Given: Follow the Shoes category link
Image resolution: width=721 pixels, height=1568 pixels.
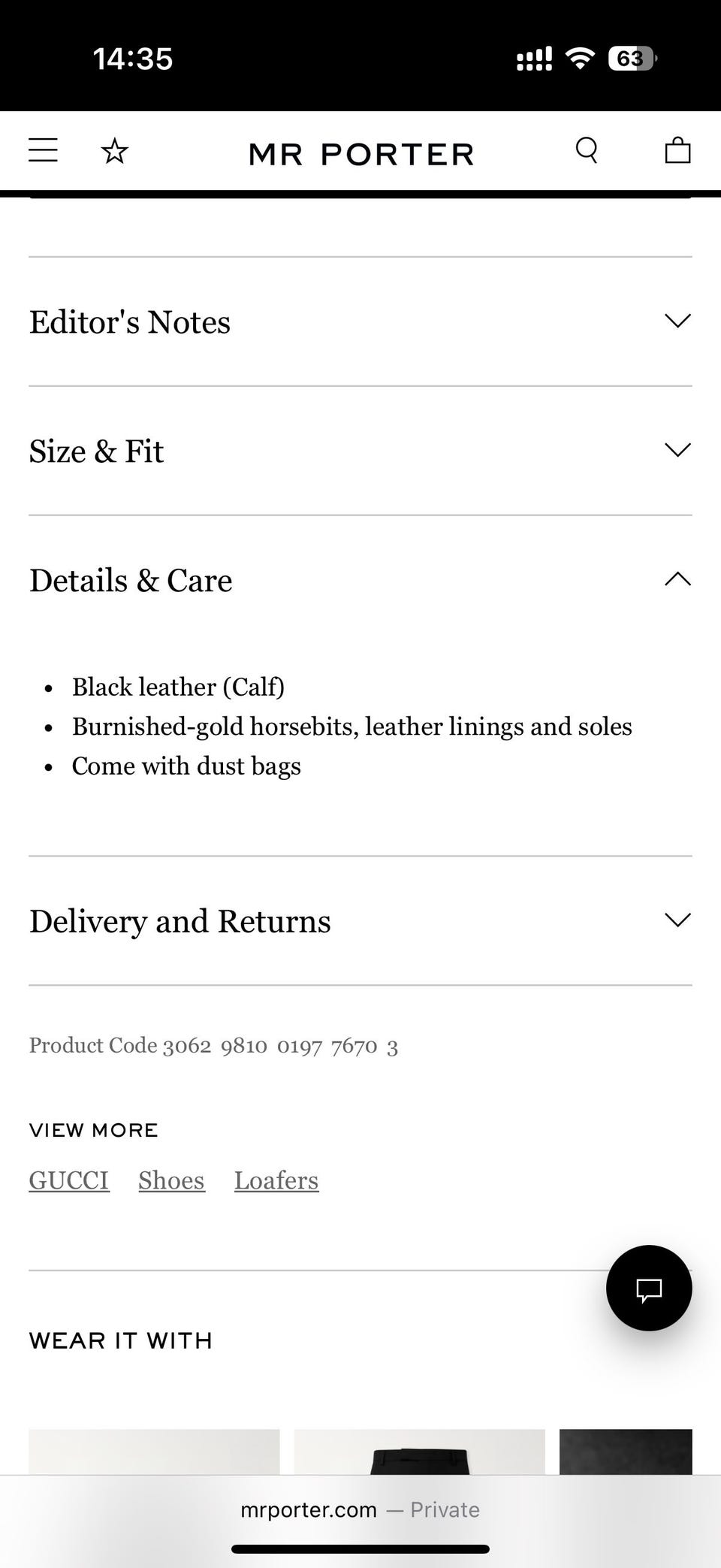Looking at the screenshot, I should (171, 1180).
